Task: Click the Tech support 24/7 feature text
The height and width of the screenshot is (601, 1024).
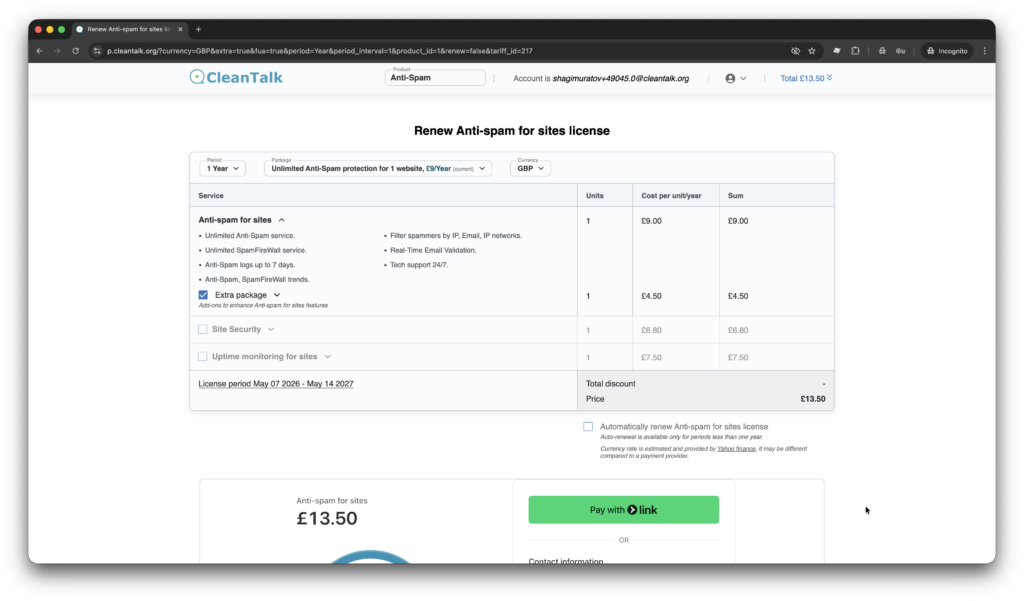Action: (419, 265)
